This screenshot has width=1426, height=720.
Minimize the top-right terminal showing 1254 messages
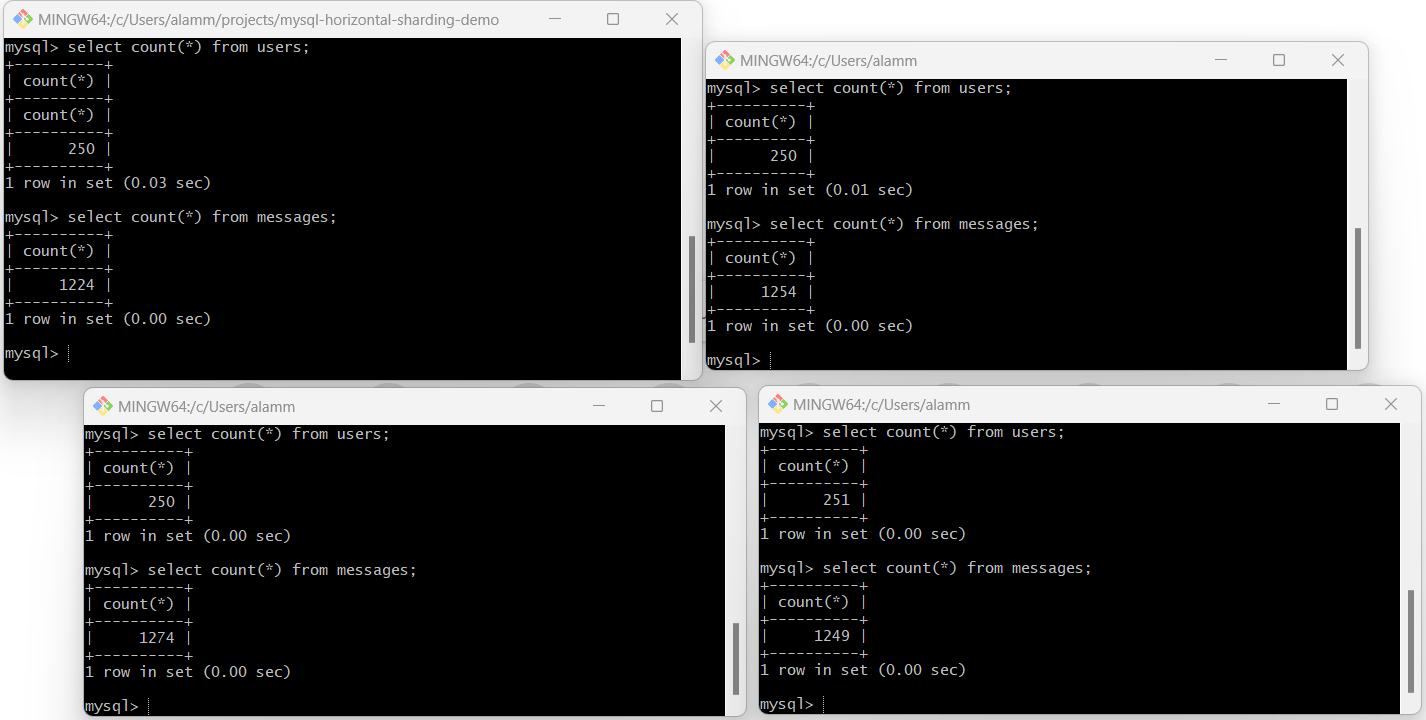1219,60
